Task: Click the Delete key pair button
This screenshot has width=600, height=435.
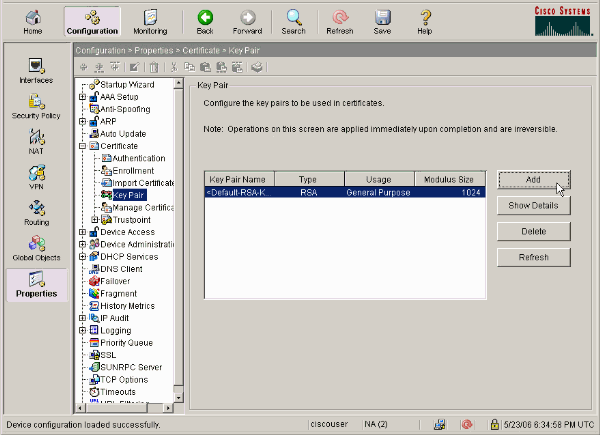Action: coord(533,231)
